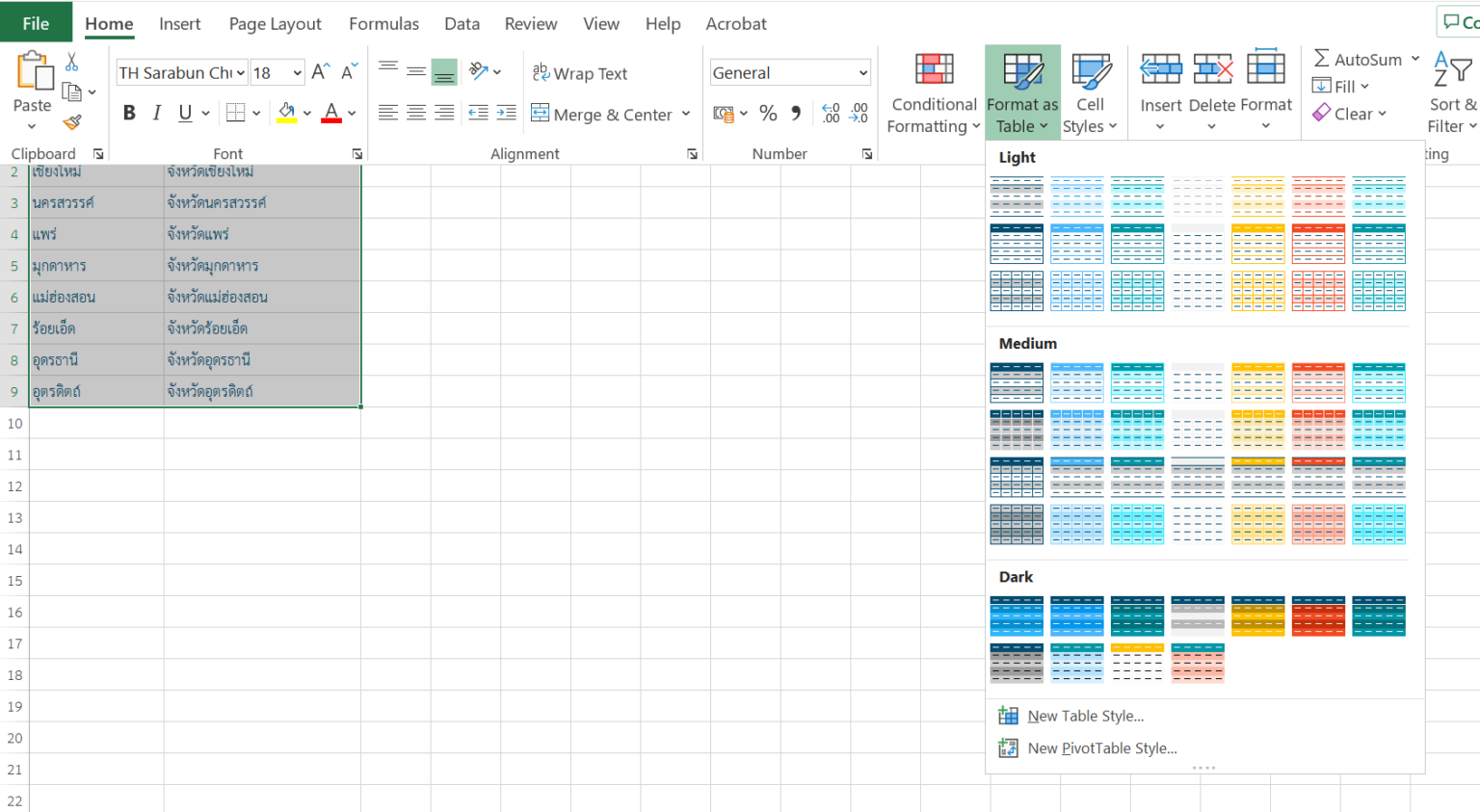Open the Merge & Center dropdown arrow
Image resolution: width=1480 pixels, height=812 pixels.
tap(686, 114)
